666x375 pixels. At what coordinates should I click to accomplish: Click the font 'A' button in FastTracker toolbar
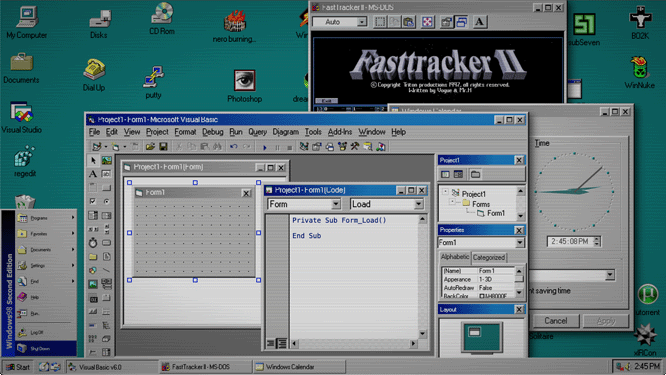[480, 22]
